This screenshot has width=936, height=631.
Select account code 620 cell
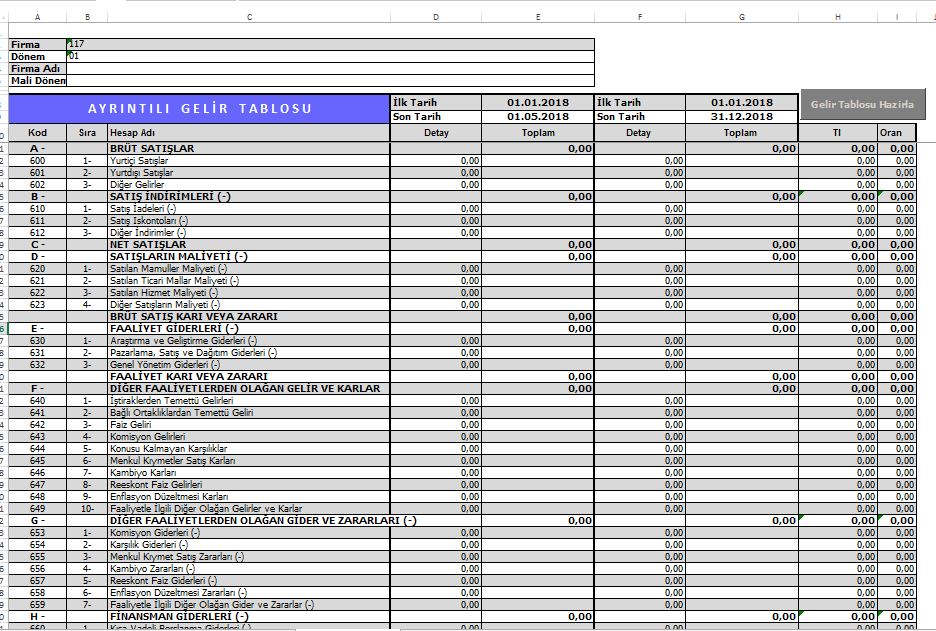[37, 268]
